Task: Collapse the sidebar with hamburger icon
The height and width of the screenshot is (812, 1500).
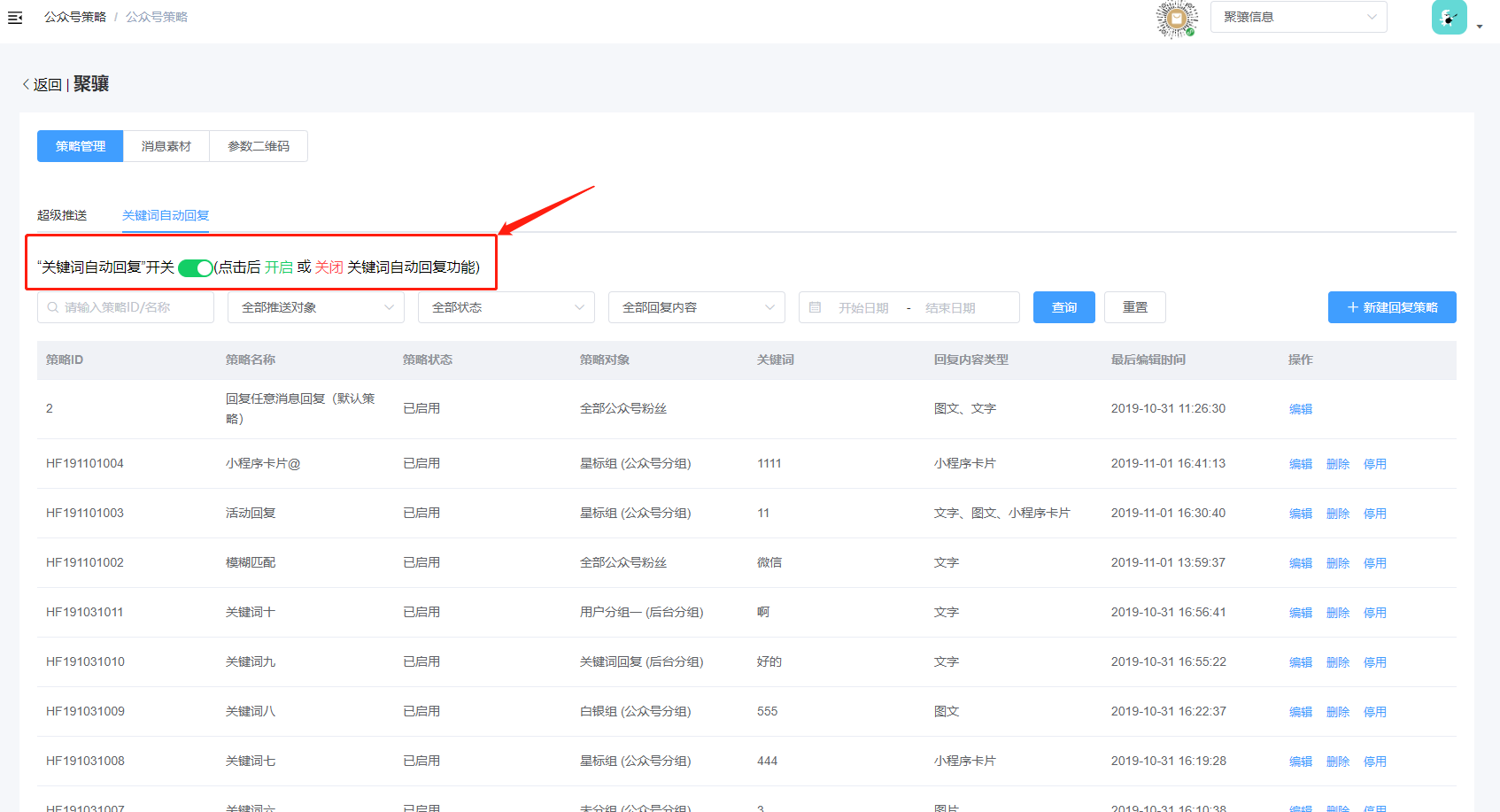Action: point(15,18)
